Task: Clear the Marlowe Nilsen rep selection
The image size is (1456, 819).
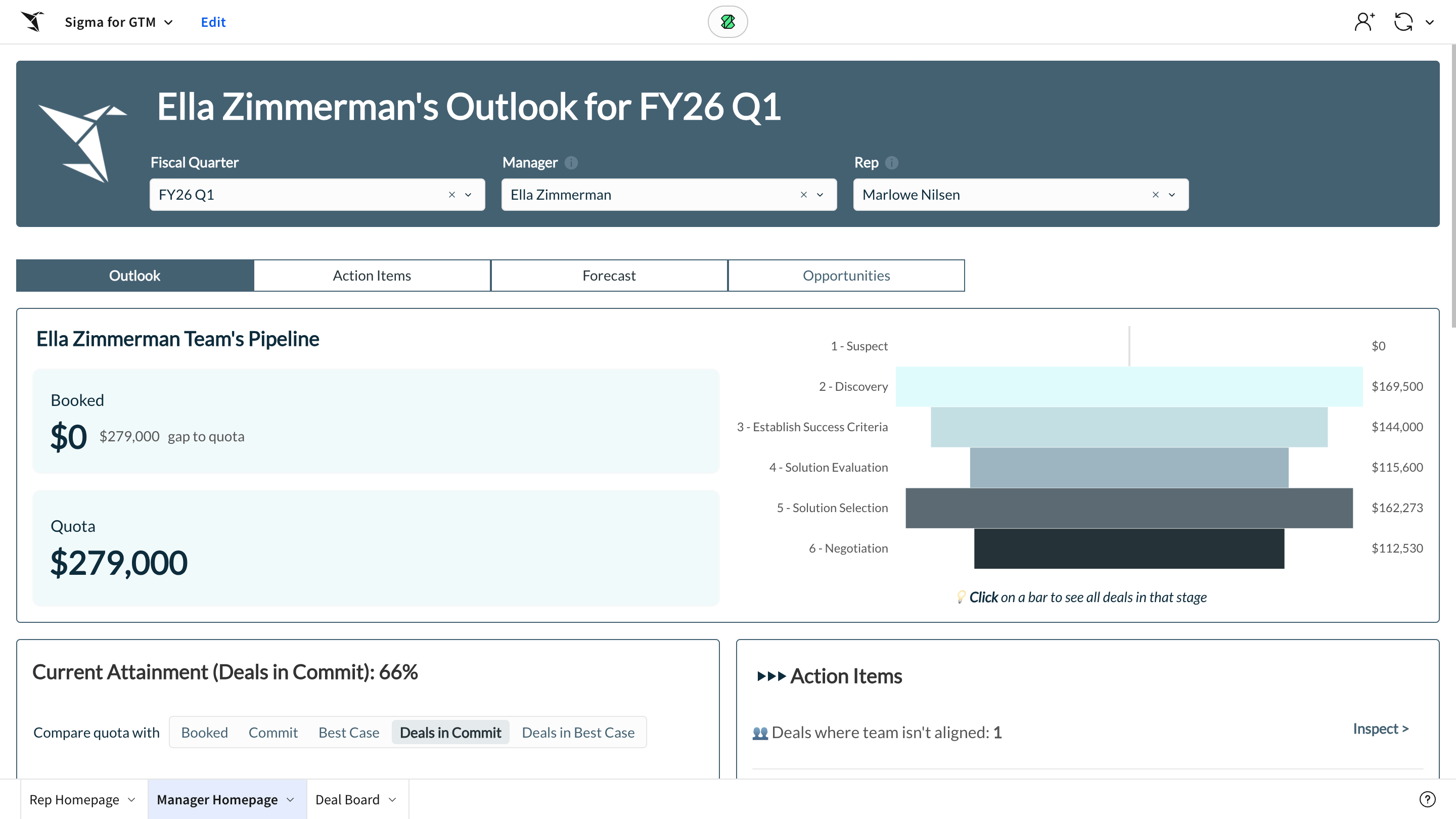Action: click(x=1155, y=195)
